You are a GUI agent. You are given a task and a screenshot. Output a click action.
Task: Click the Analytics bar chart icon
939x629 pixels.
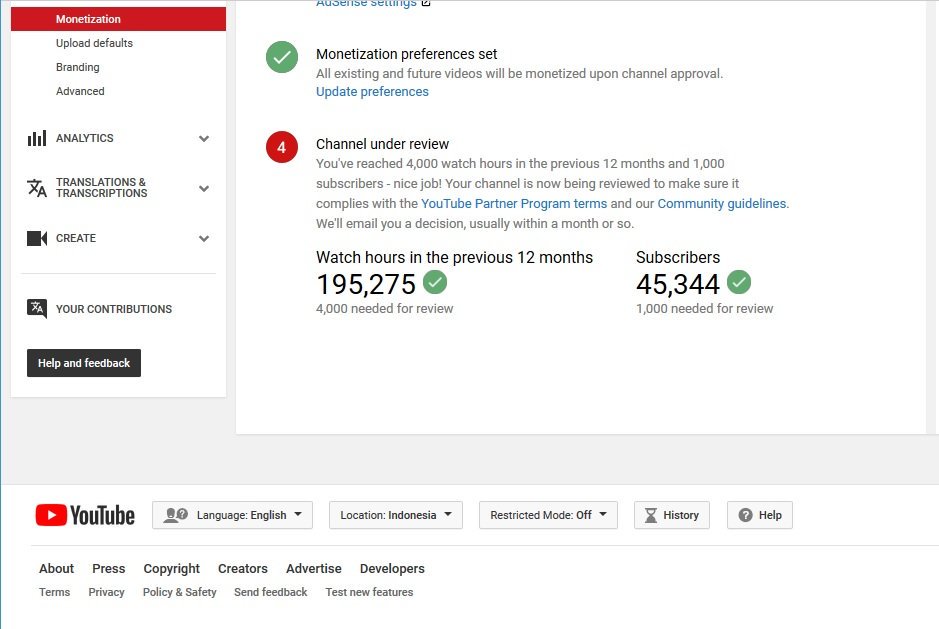coord(37,138)
